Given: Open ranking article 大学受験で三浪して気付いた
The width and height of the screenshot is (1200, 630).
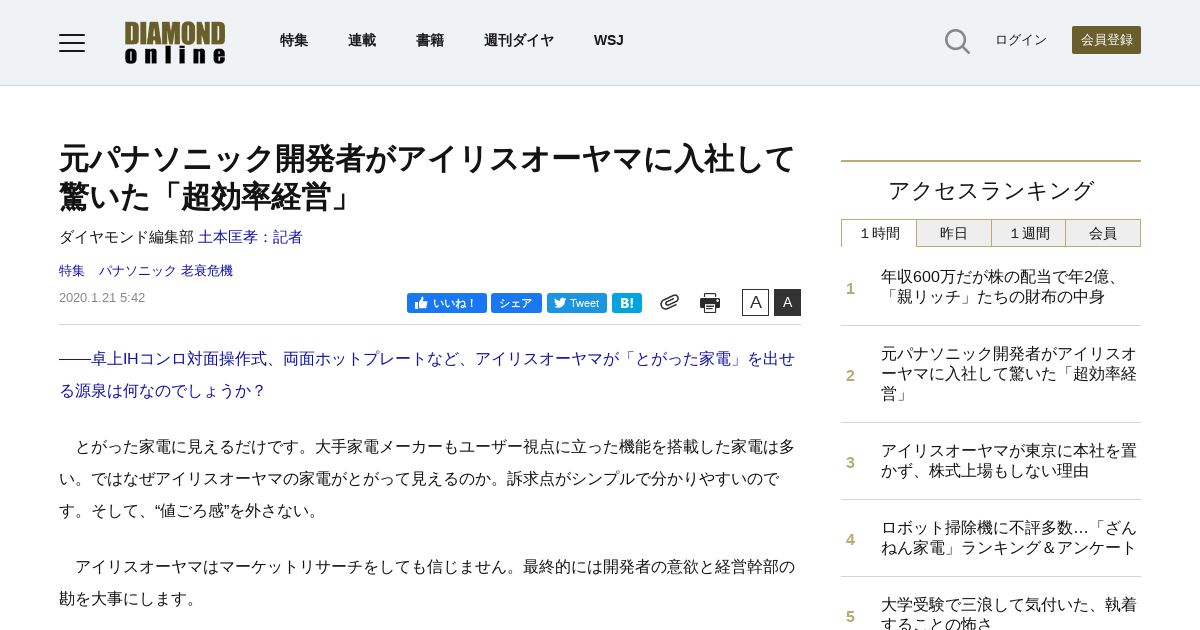Looking at the screenshot, I should 1009,612.
